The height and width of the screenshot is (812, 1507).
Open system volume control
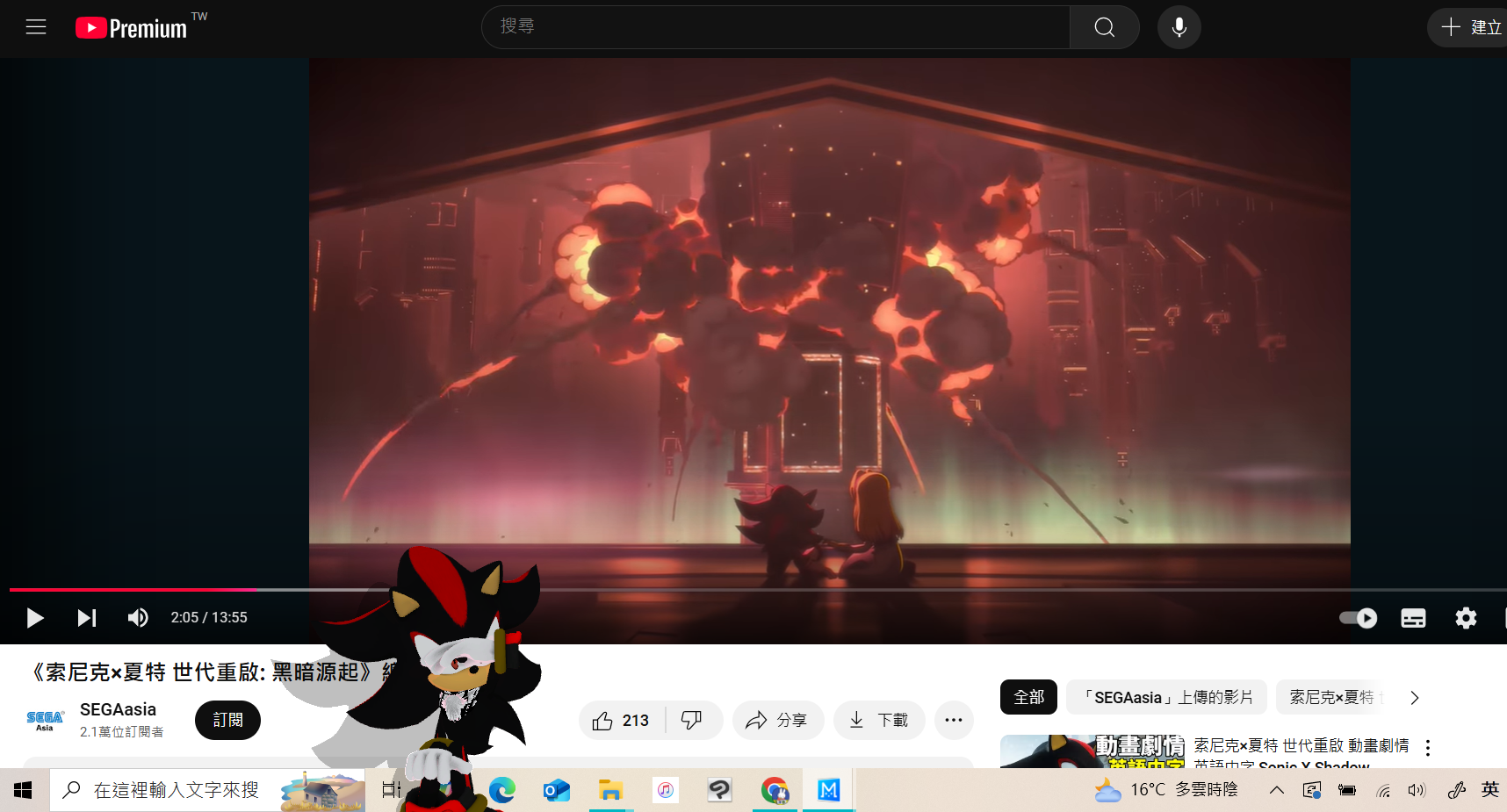[x=1417, y=790]
